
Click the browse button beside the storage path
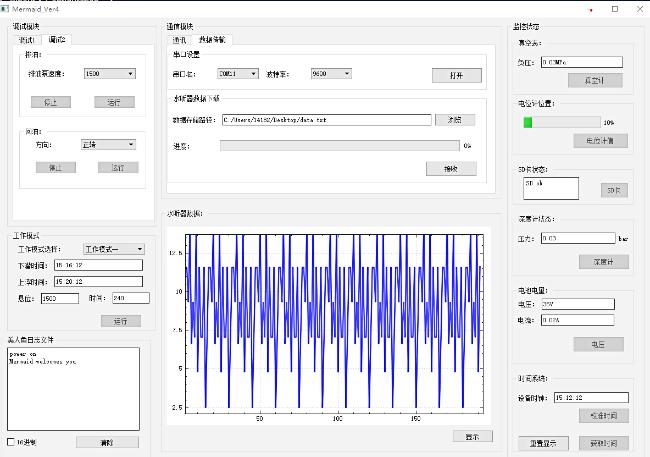455,120
